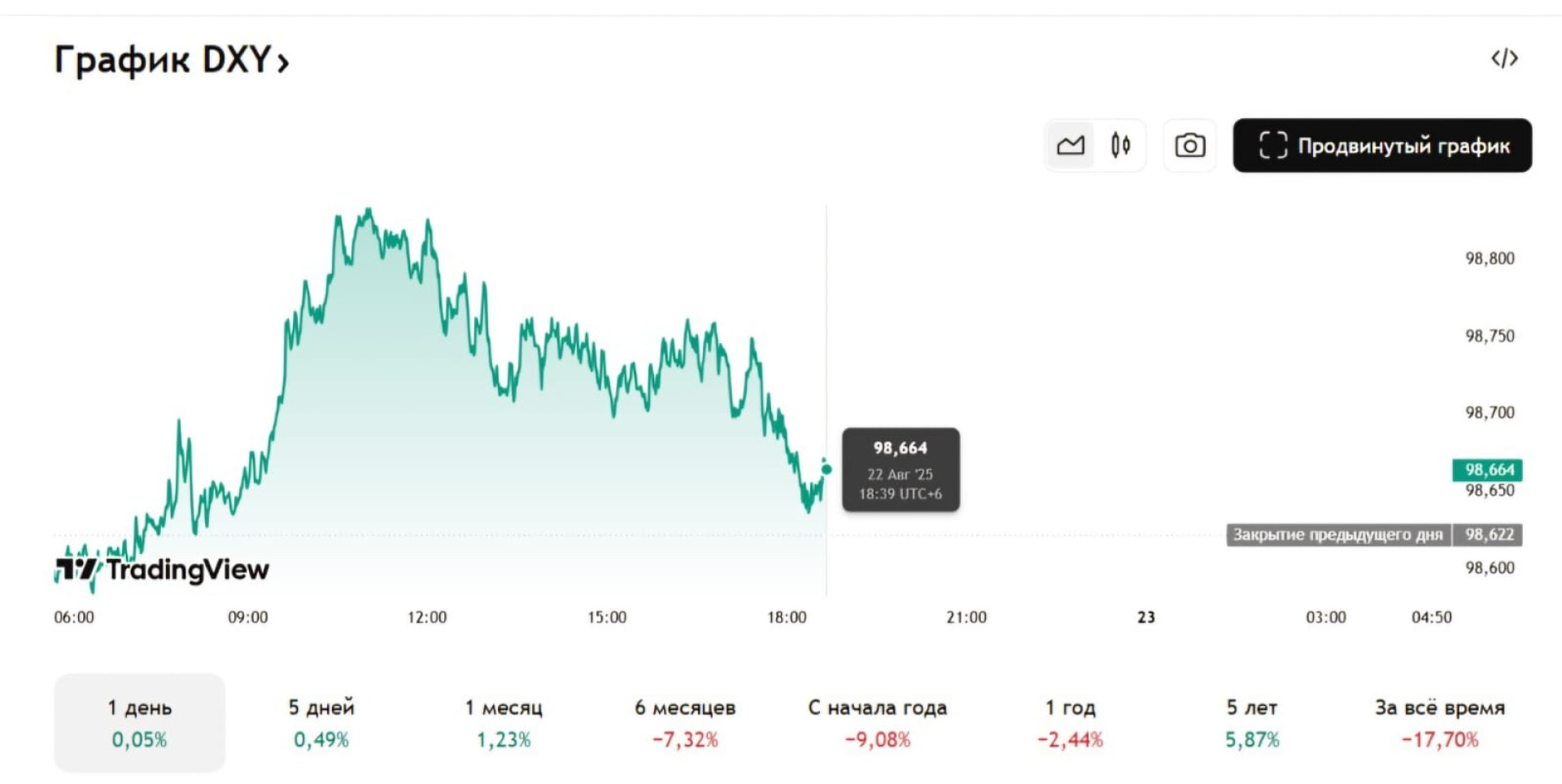Click the 12:00 time axis marker
Screen dimensions: 1562x784
pos(427,617)
